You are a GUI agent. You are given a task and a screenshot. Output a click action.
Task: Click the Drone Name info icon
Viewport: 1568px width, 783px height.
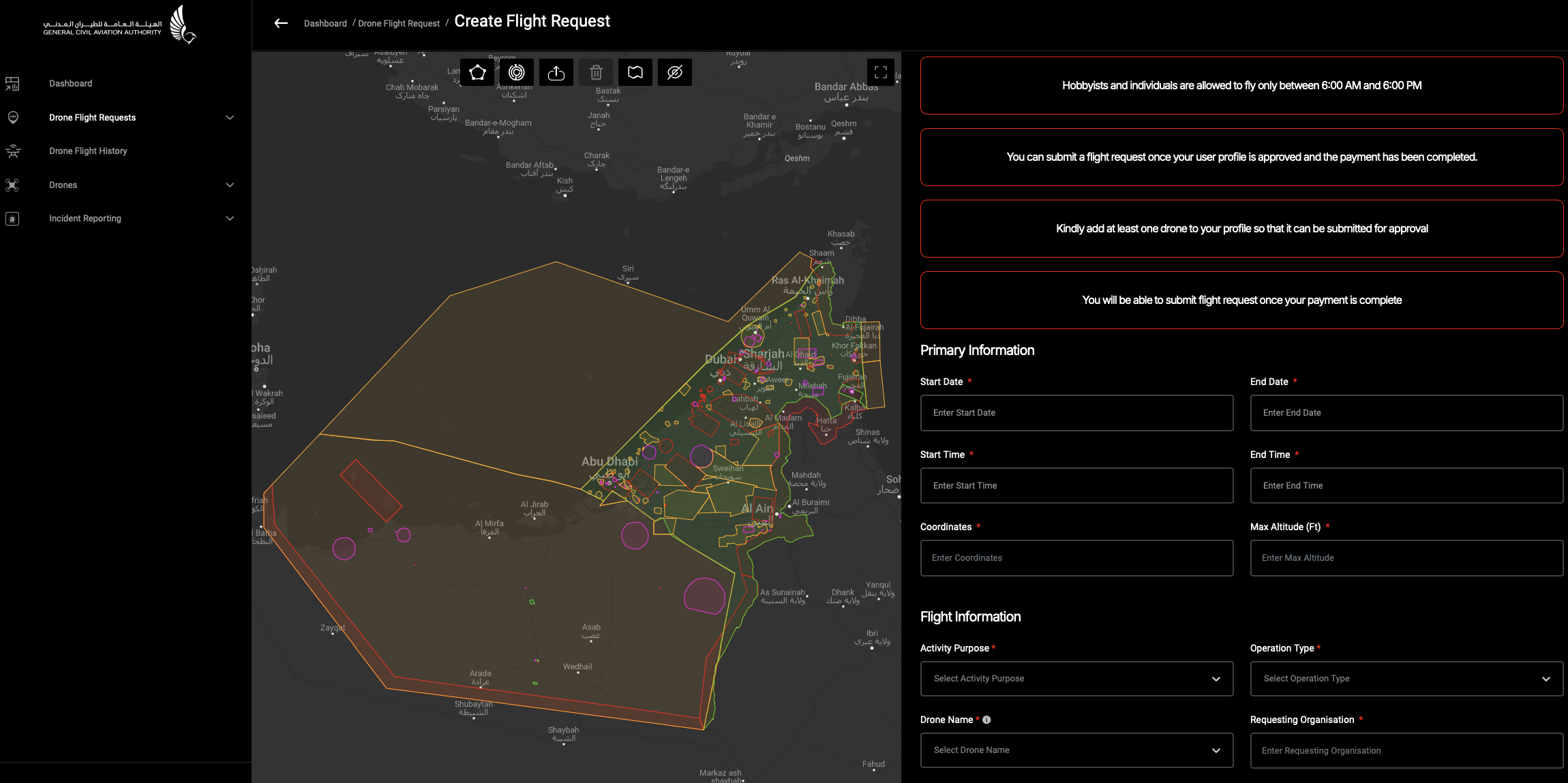(986, 720)
